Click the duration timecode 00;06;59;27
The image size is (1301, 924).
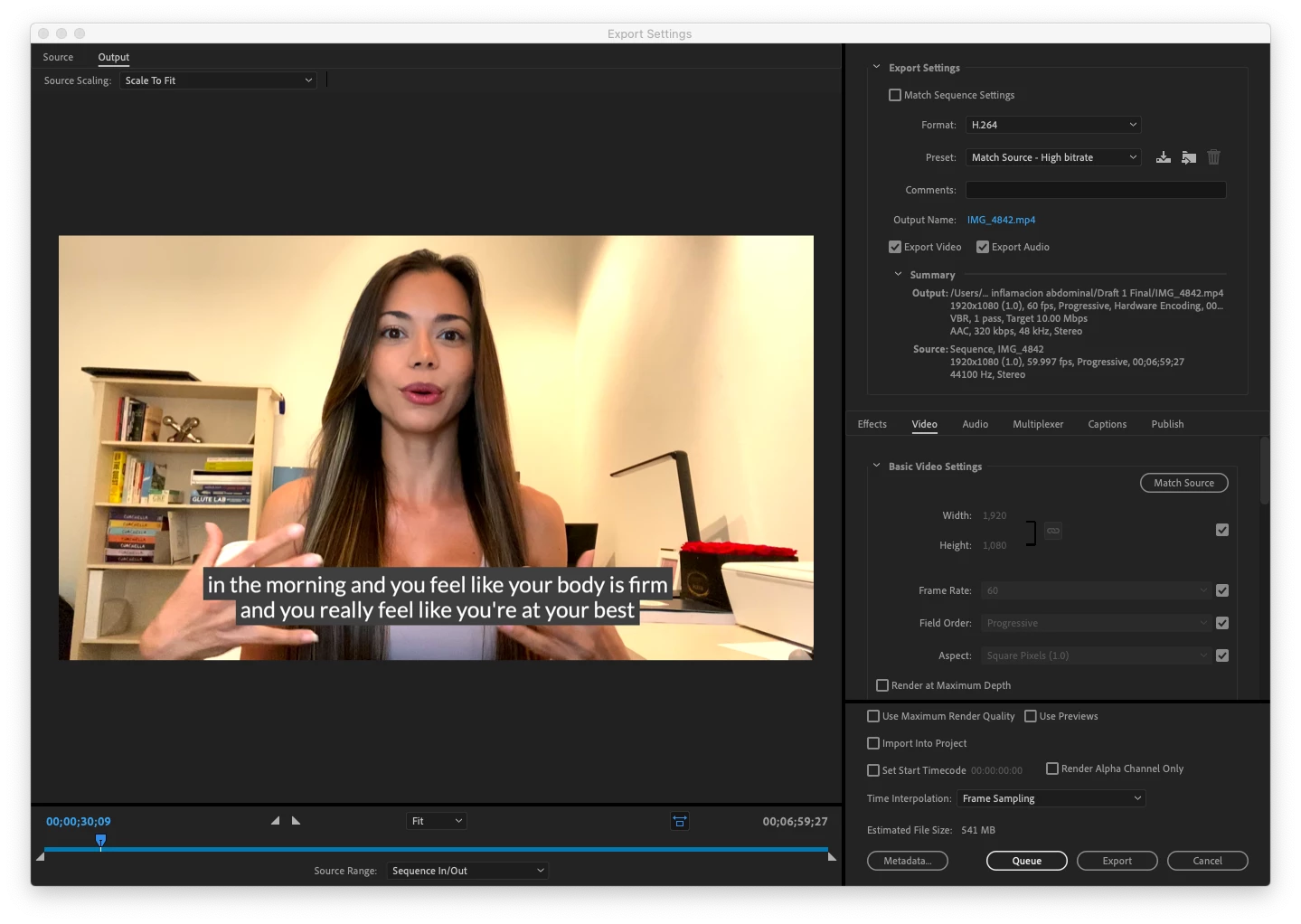click(795, 822)
